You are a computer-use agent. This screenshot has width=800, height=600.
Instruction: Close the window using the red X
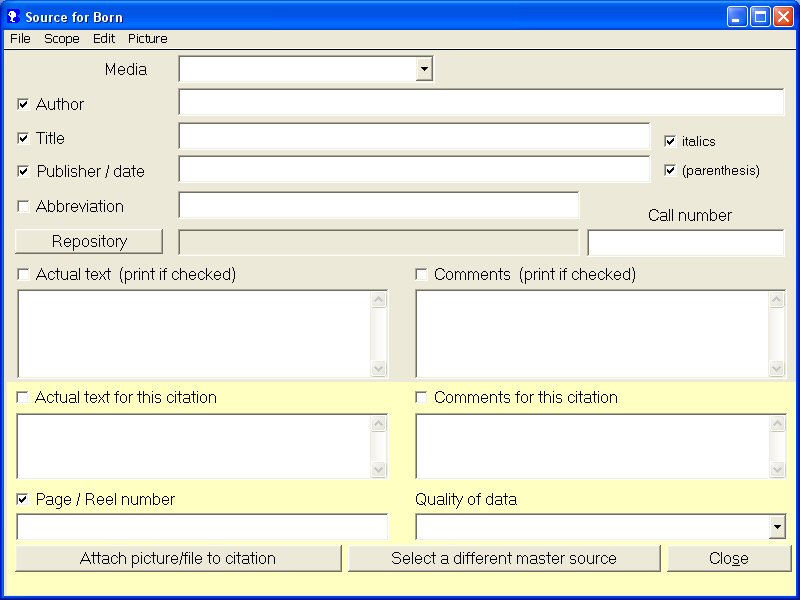[783, 17]
